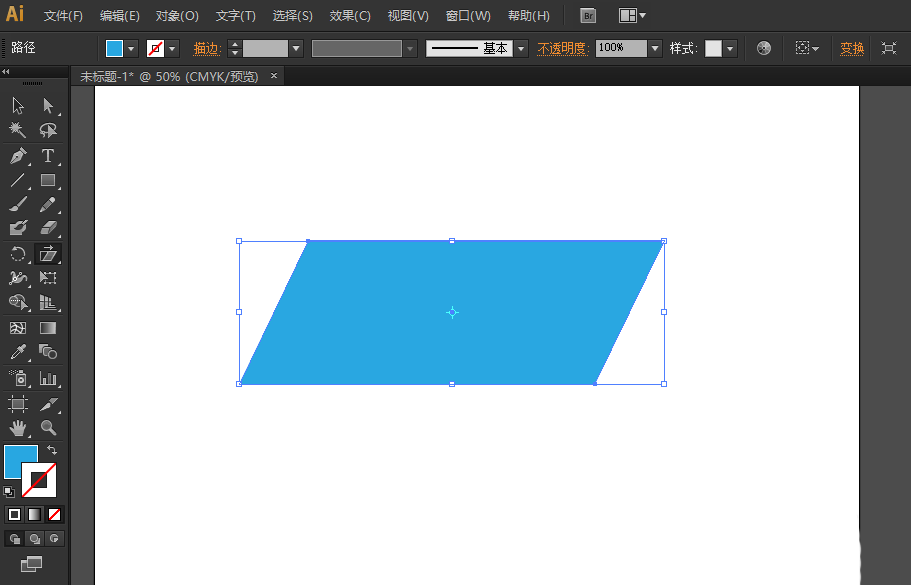Enable Draw Inside mode
Image resolution: width=911 pixels, height=585 pixels.
point(54,539)
